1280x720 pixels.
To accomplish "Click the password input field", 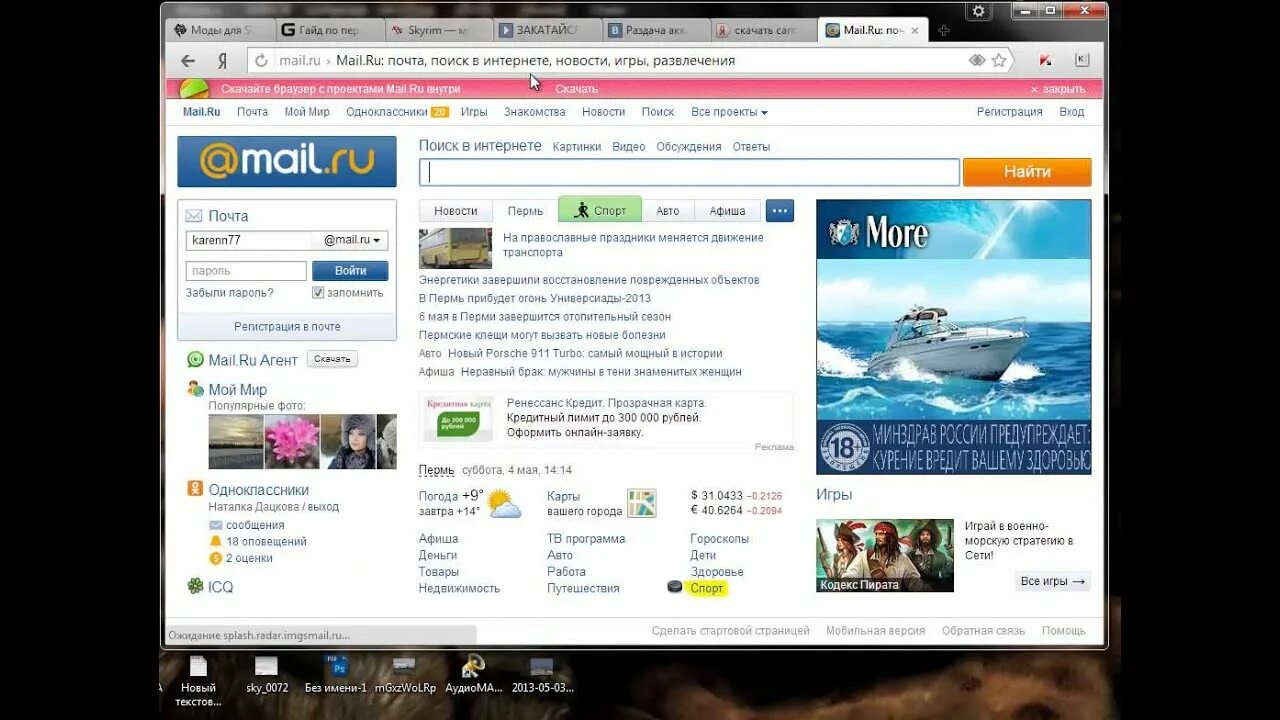I will point(246,271).
